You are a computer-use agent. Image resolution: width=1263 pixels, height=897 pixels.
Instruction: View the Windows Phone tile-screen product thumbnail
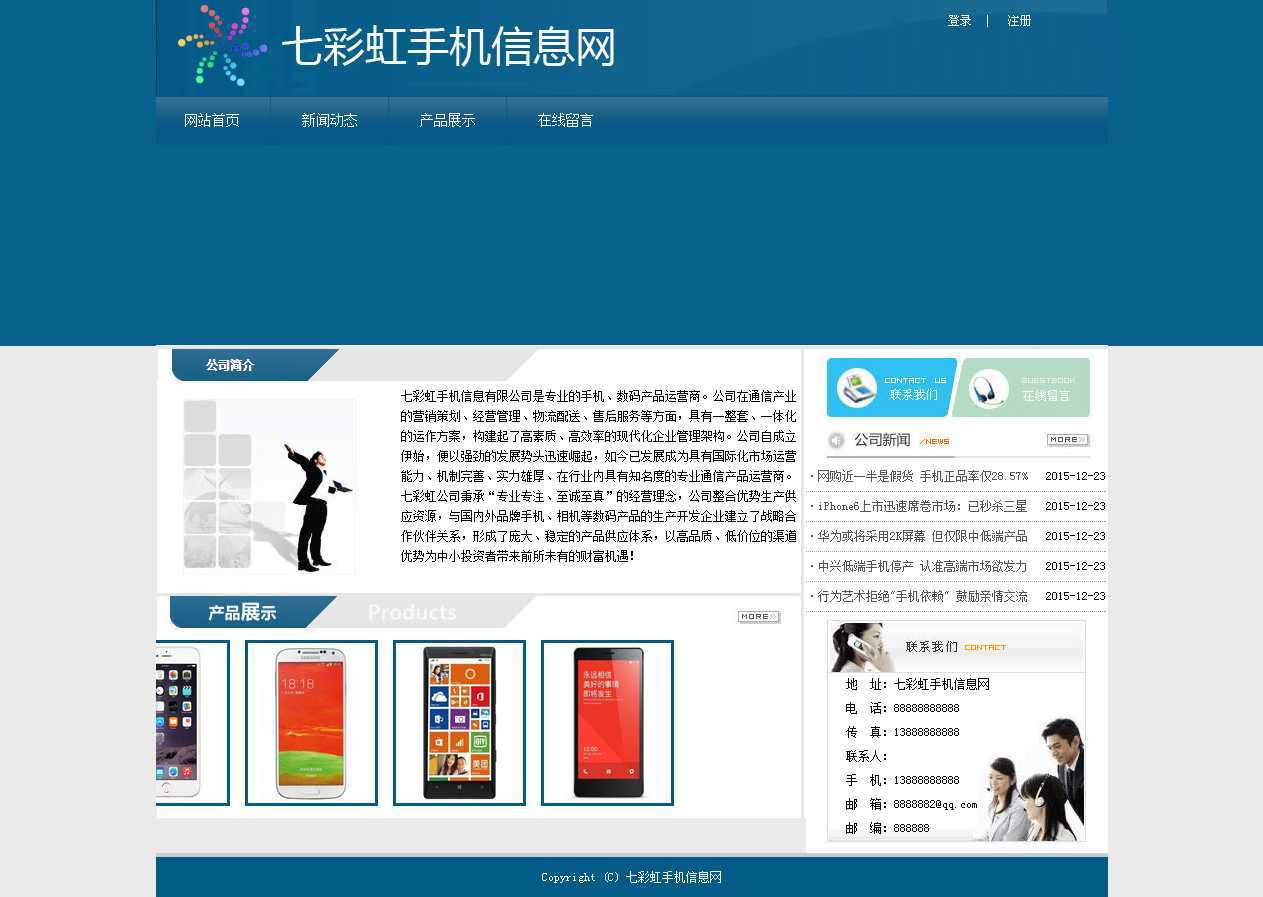[459, 722]
